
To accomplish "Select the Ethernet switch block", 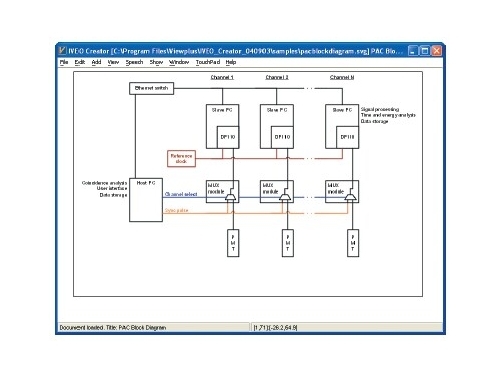I will 151,88.
